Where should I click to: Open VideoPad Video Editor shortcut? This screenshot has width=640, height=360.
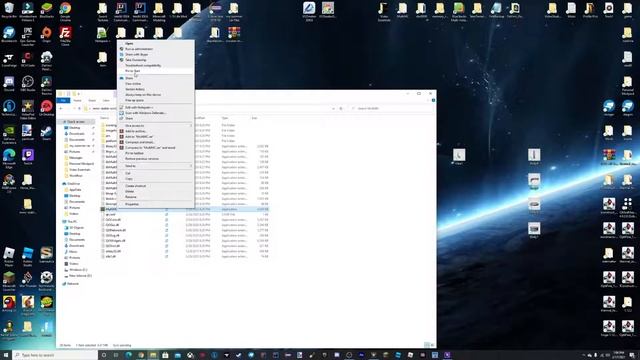(28, 109)
